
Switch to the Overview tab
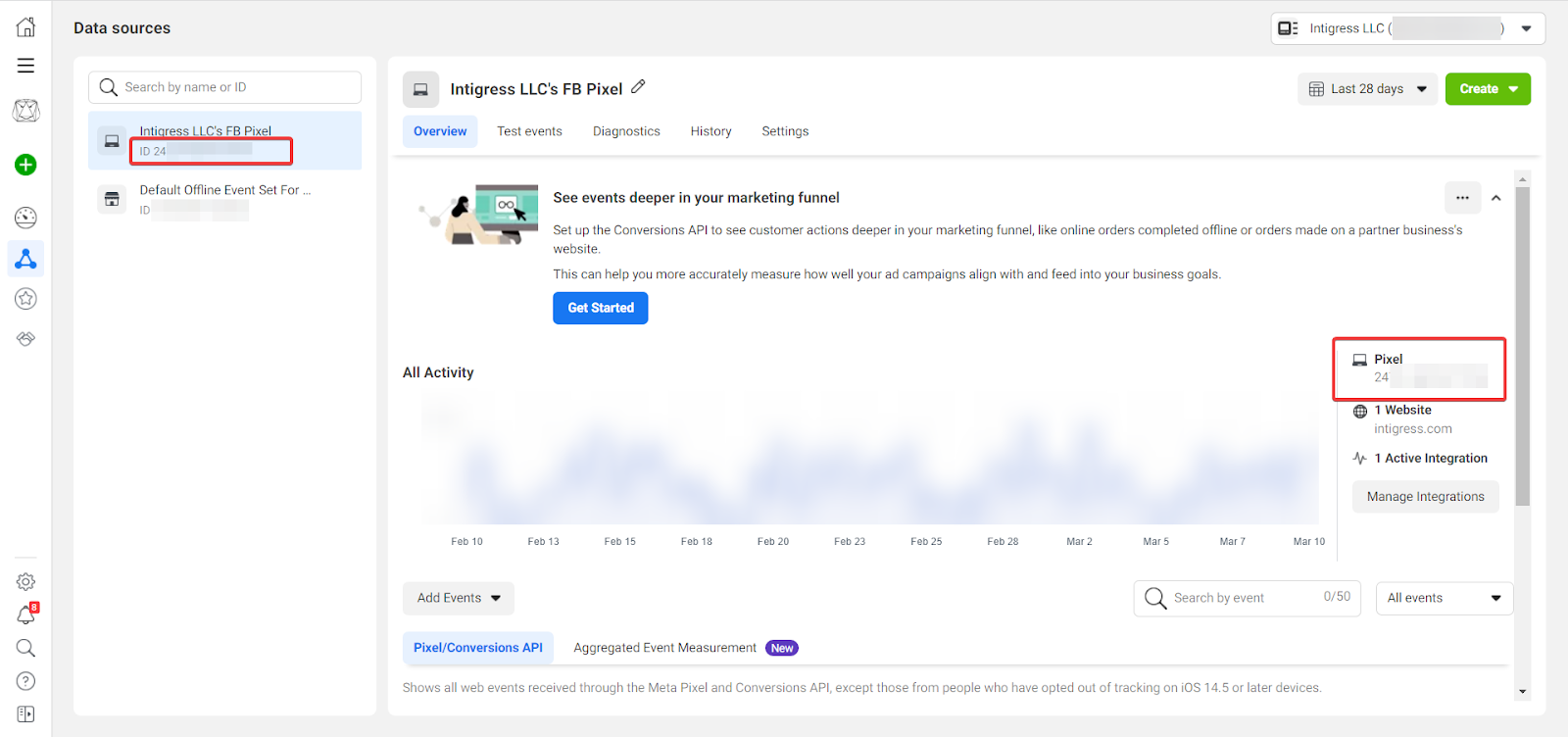click(440, 131)
